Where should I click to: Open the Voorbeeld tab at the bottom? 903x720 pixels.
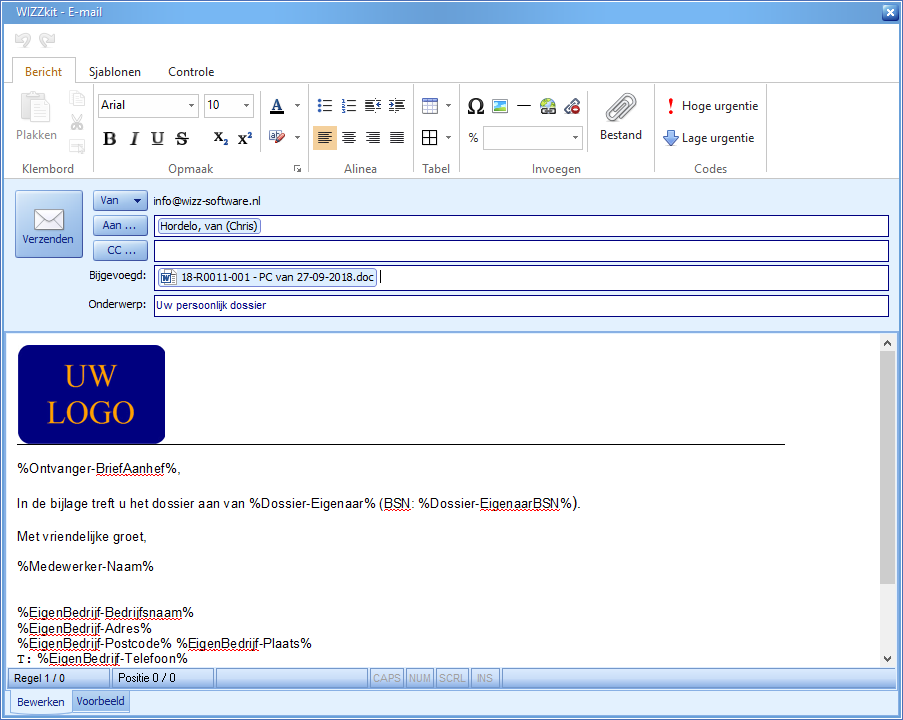(x=100, y=701)
